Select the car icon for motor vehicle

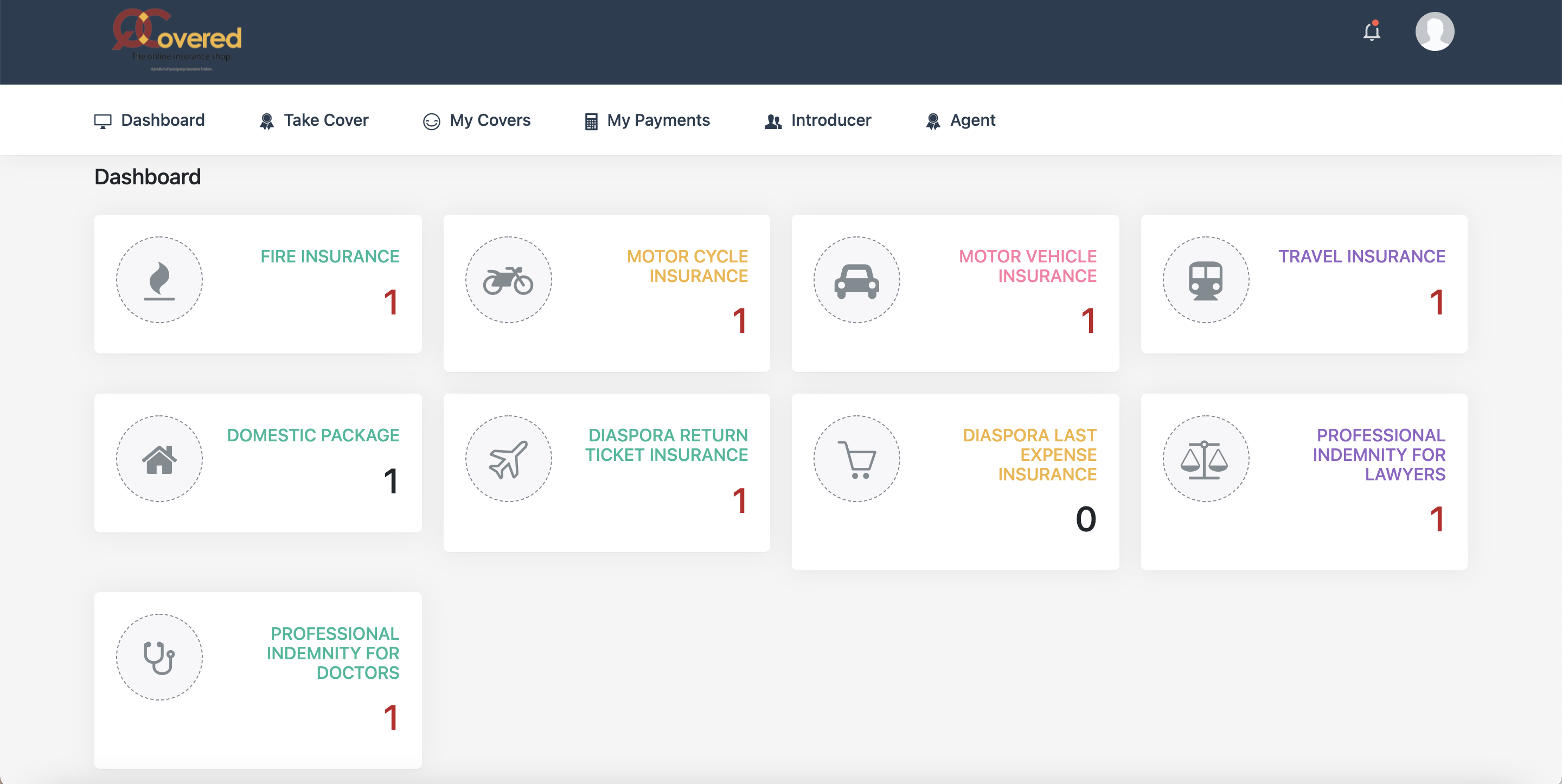tap(856, 280)
